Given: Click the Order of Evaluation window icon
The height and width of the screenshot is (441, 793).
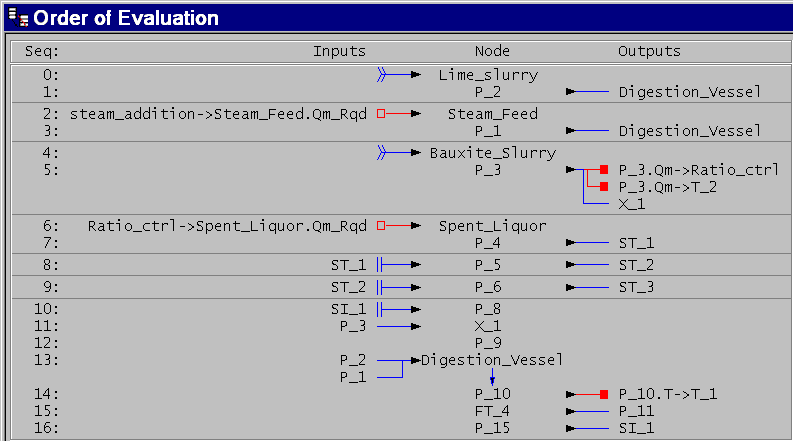Looking at the screenshot, I should 19,17.
